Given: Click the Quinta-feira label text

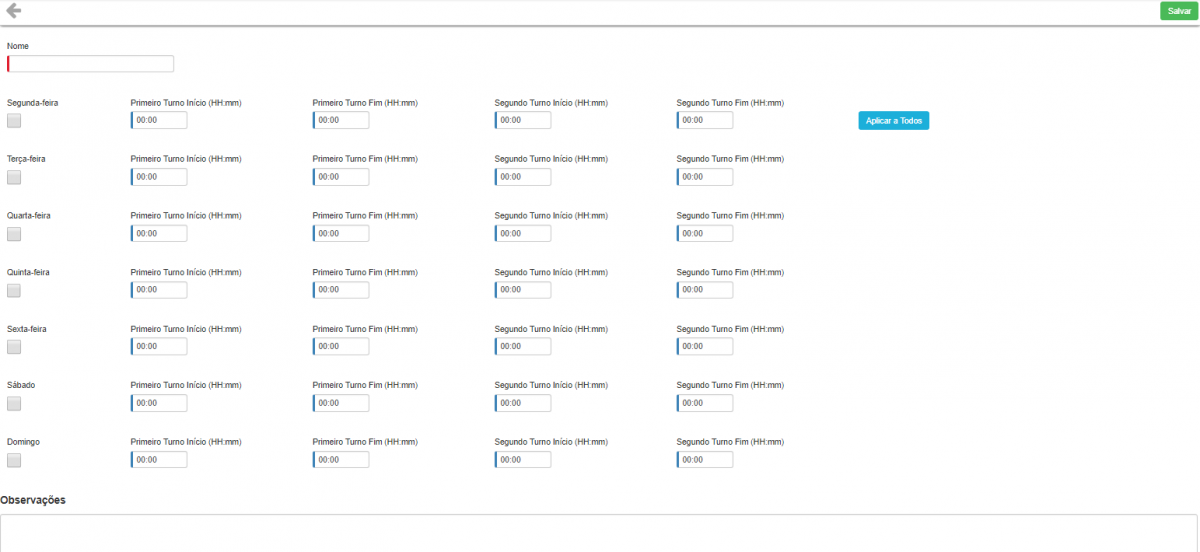Looking at the screenshot, I should pos(28,272).
